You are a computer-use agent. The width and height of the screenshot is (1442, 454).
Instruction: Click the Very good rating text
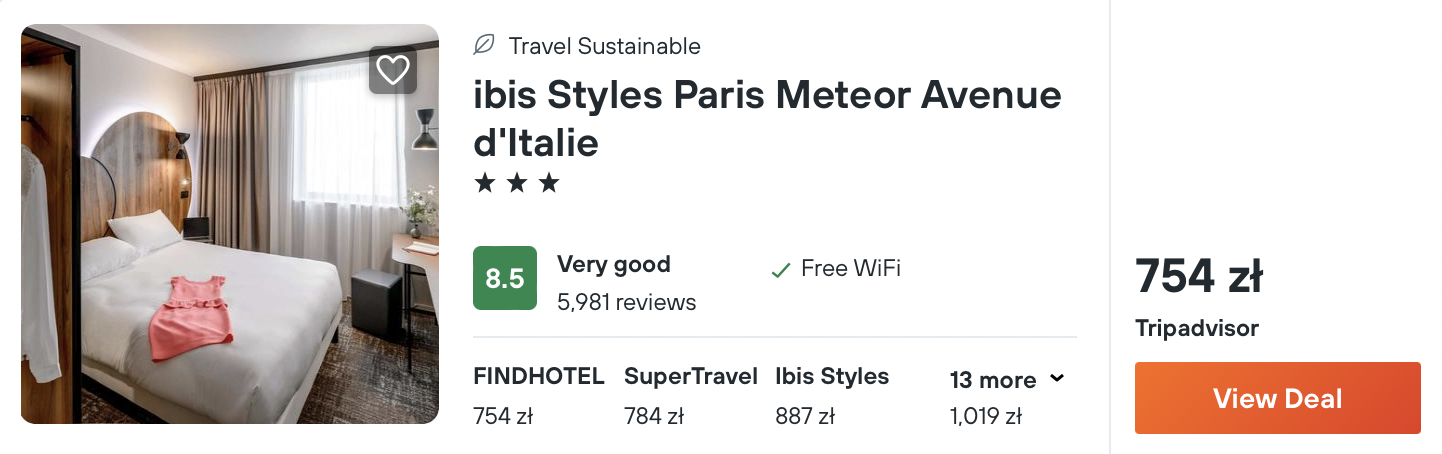(x=613, y=265)
